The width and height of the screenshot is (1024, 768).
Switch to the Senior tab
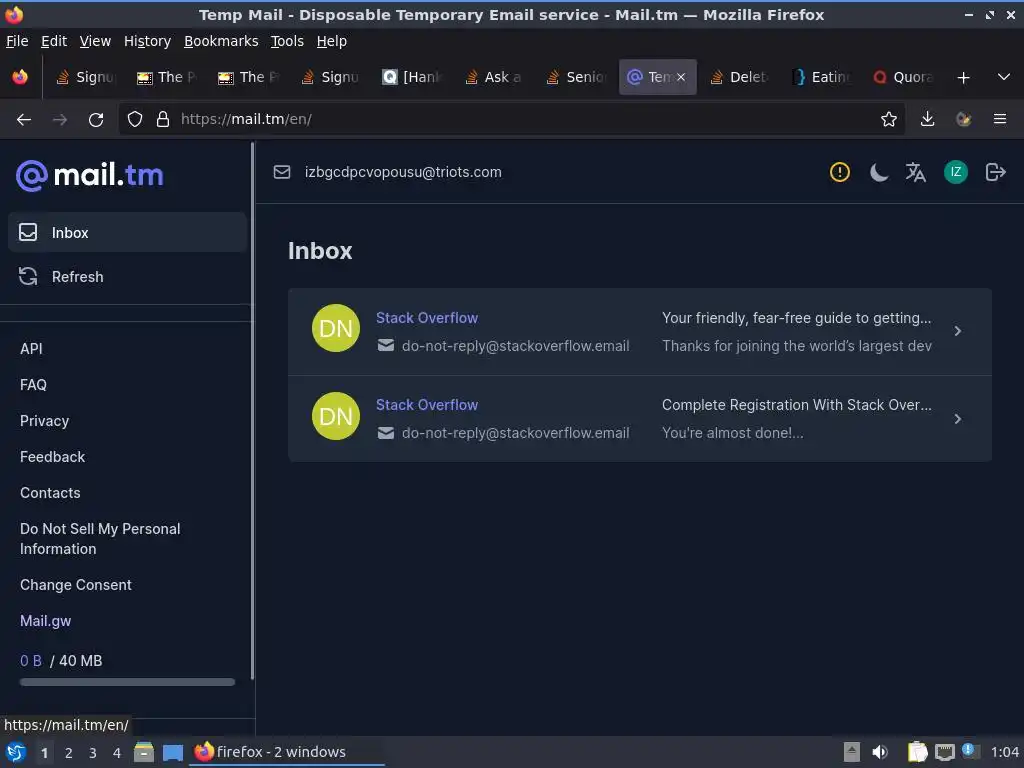pos(577,77)
